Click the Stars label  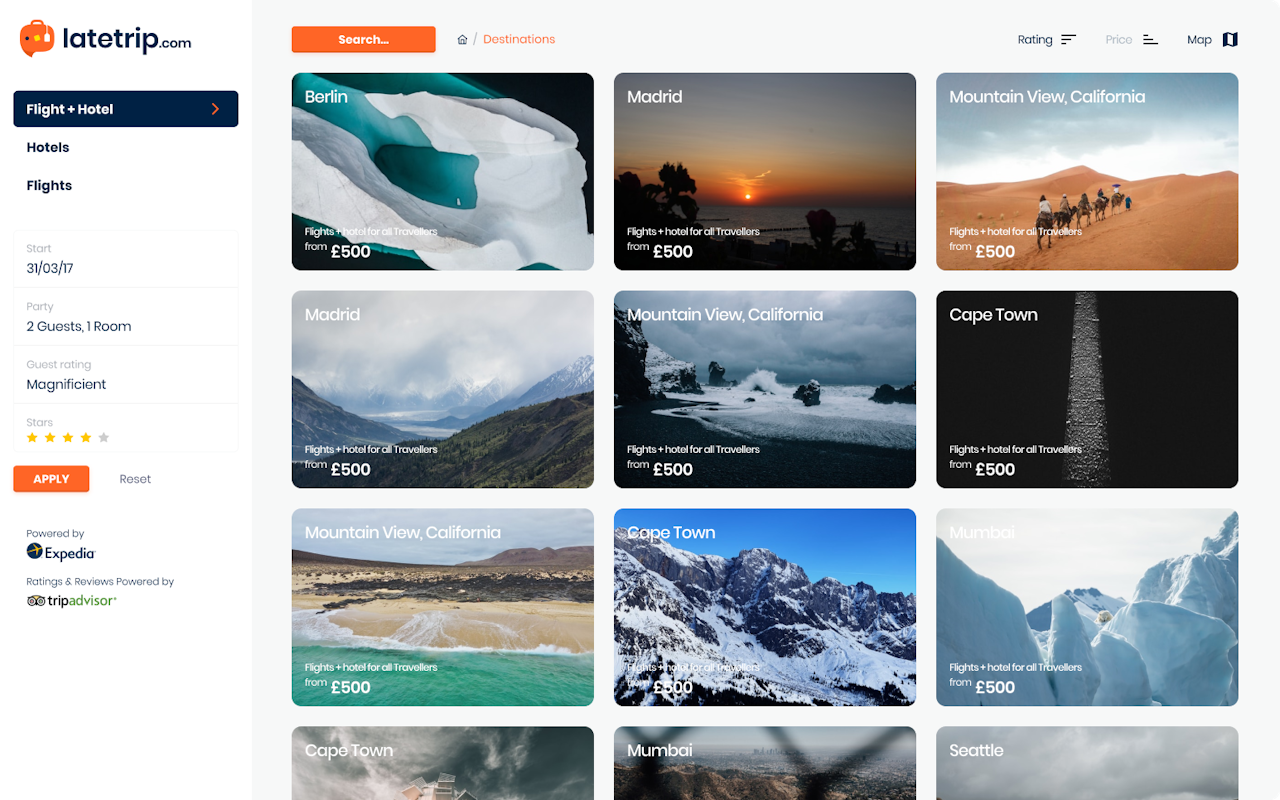(x=40, y=423)
